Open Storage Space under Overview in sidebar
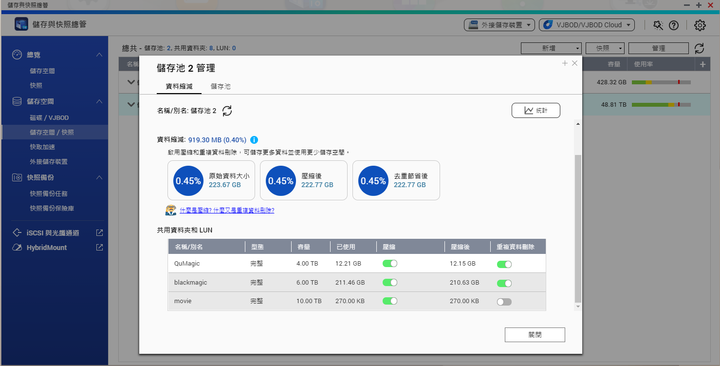Screen dimensions: 720x366 click(42, 71)
